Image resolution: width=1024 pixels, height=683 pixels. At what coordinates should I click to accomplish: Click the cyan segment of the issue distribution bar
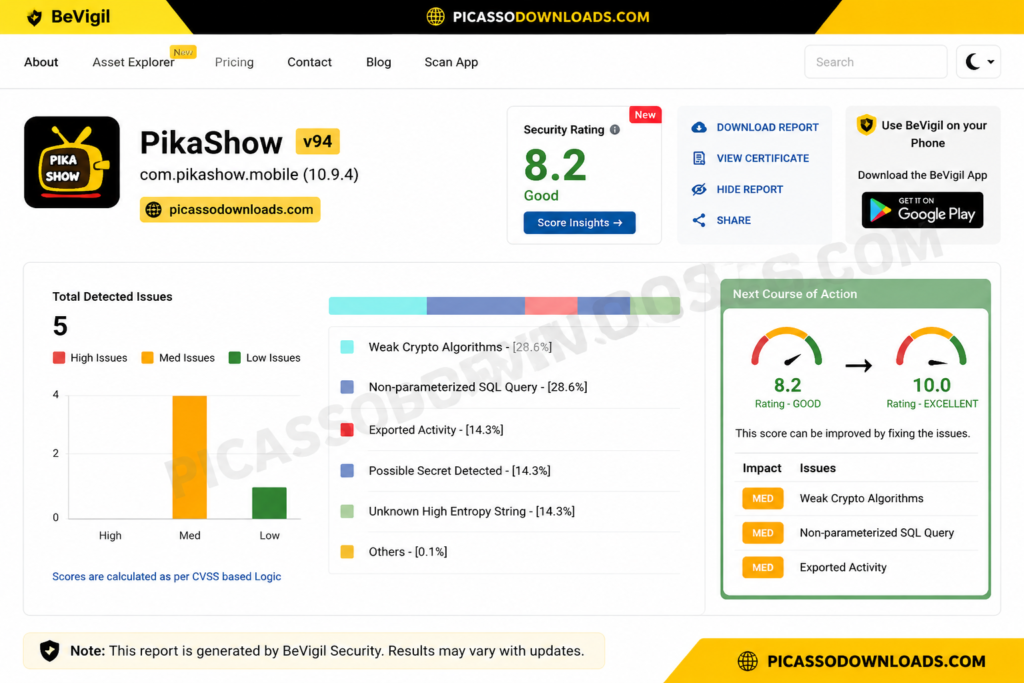377,306
